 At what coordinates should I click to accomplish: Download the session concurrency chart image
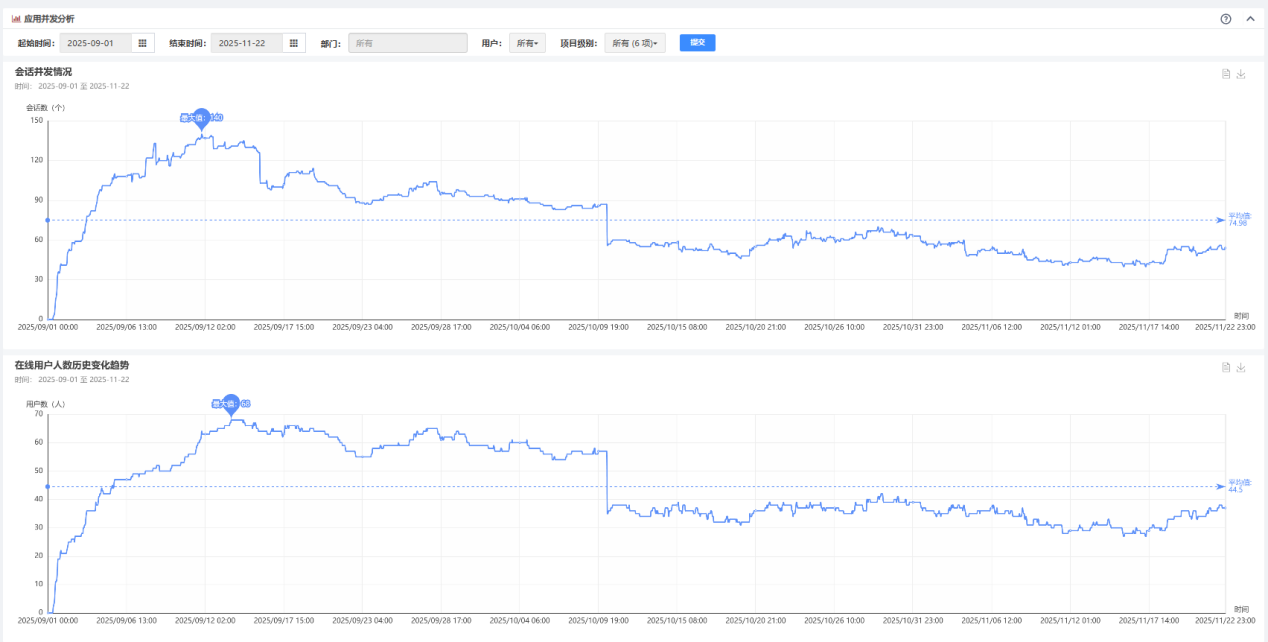point(1241,74)
